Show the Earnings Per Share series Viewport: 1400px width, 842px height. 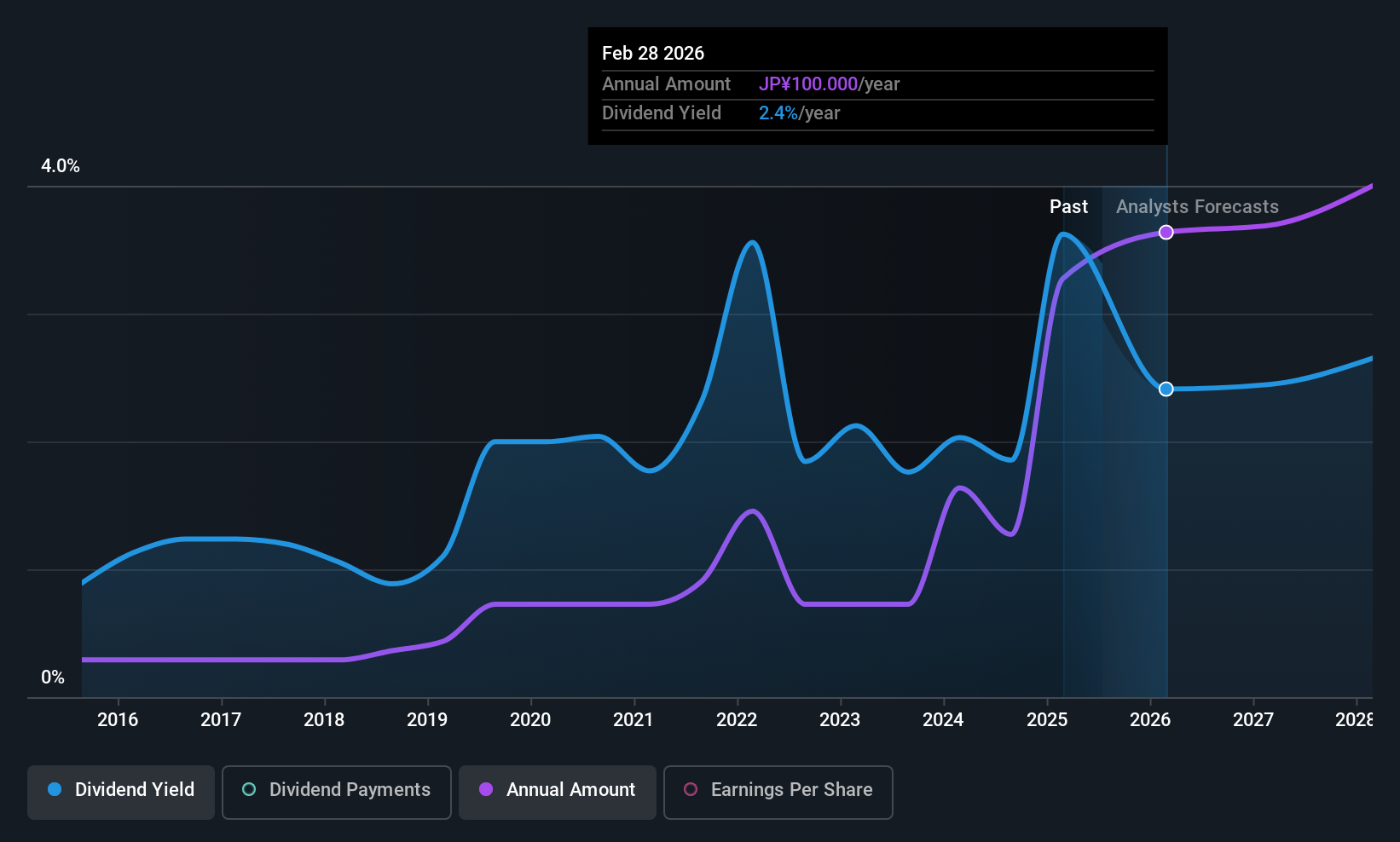point(778,792)
